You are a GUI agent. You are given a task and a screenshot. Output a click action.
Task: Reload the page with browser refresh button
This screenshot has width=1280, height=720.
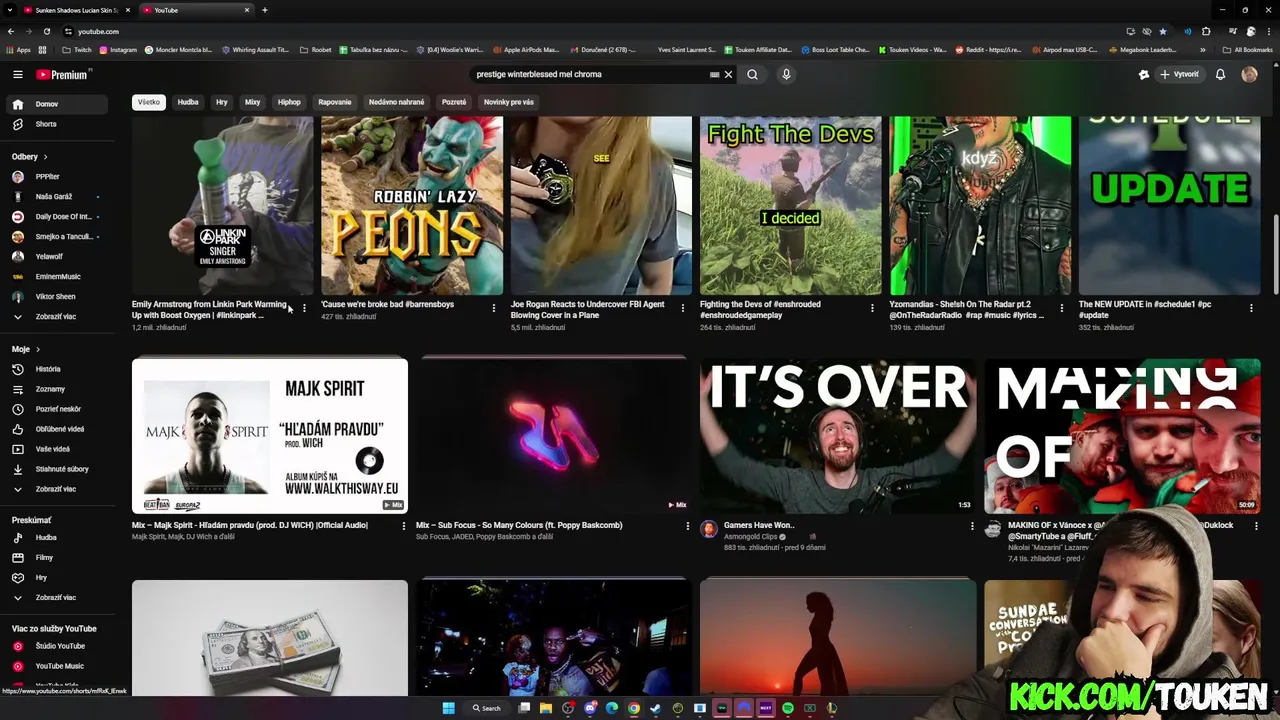point(47,31)
